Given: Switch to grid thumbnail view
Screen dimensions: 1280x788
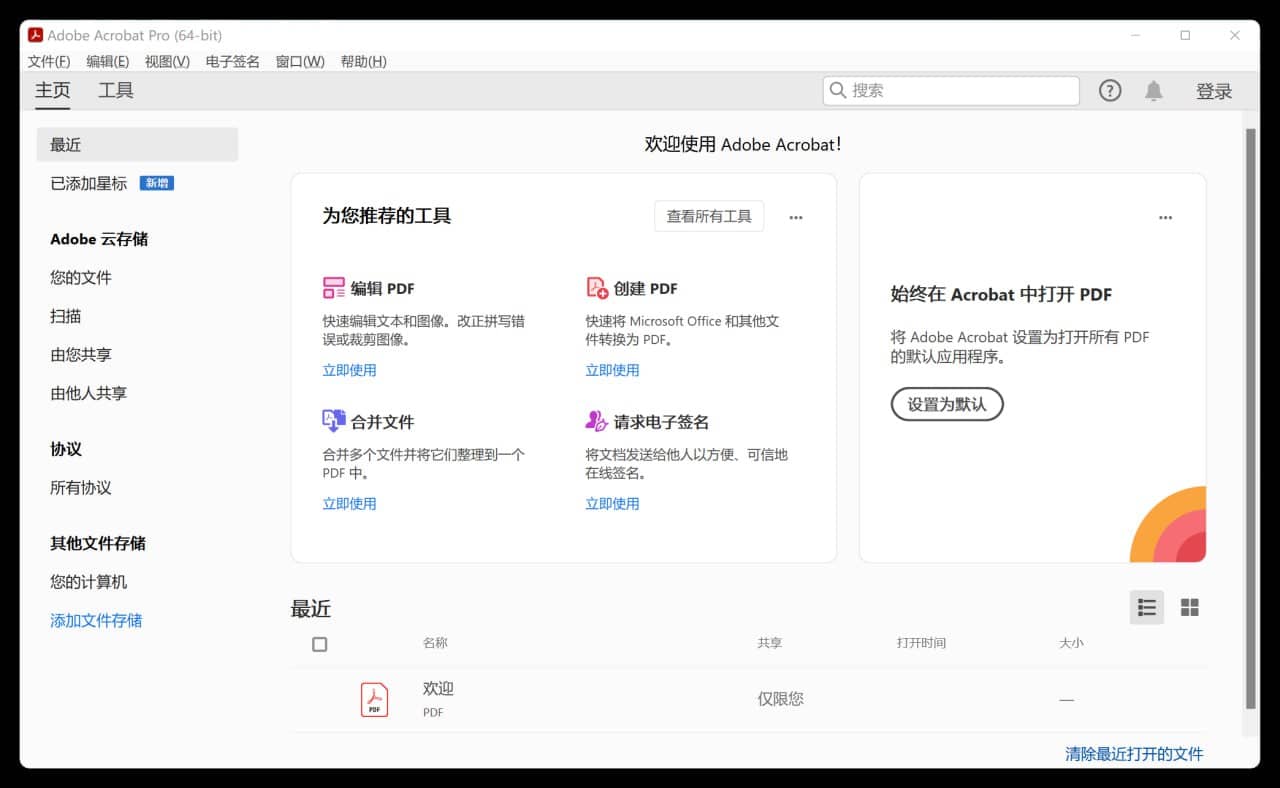Looking at the screenshot, I should [x=1190, y=607].
